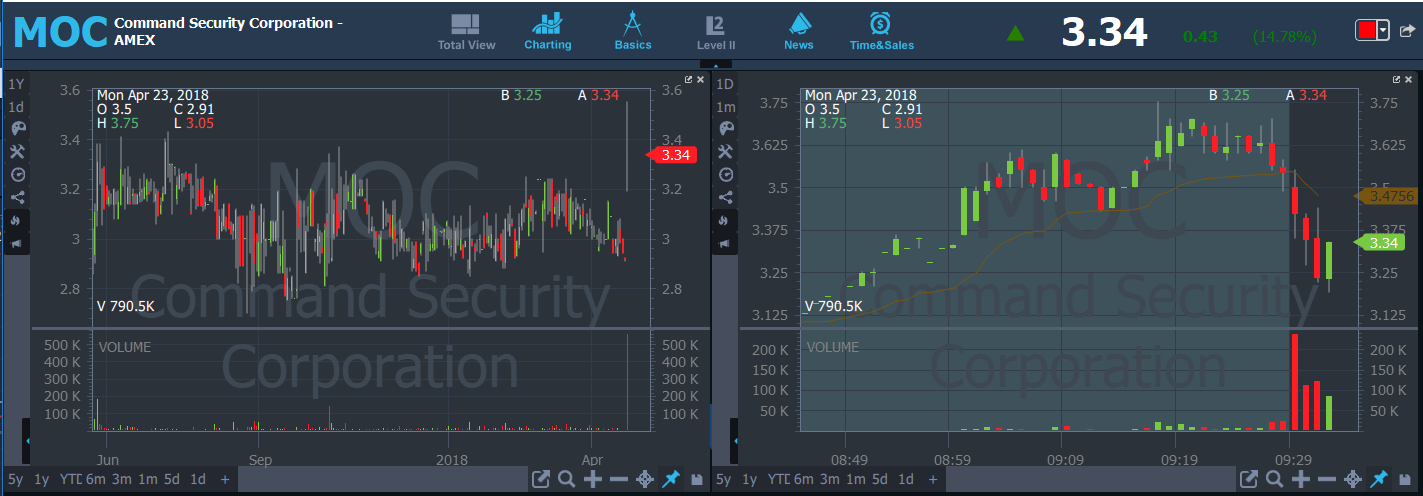Image resolution: width=1423 pixels, height=496 pixels.
Task: Open the tools wrench icon on right chart
Action: (x=727, y=151)
